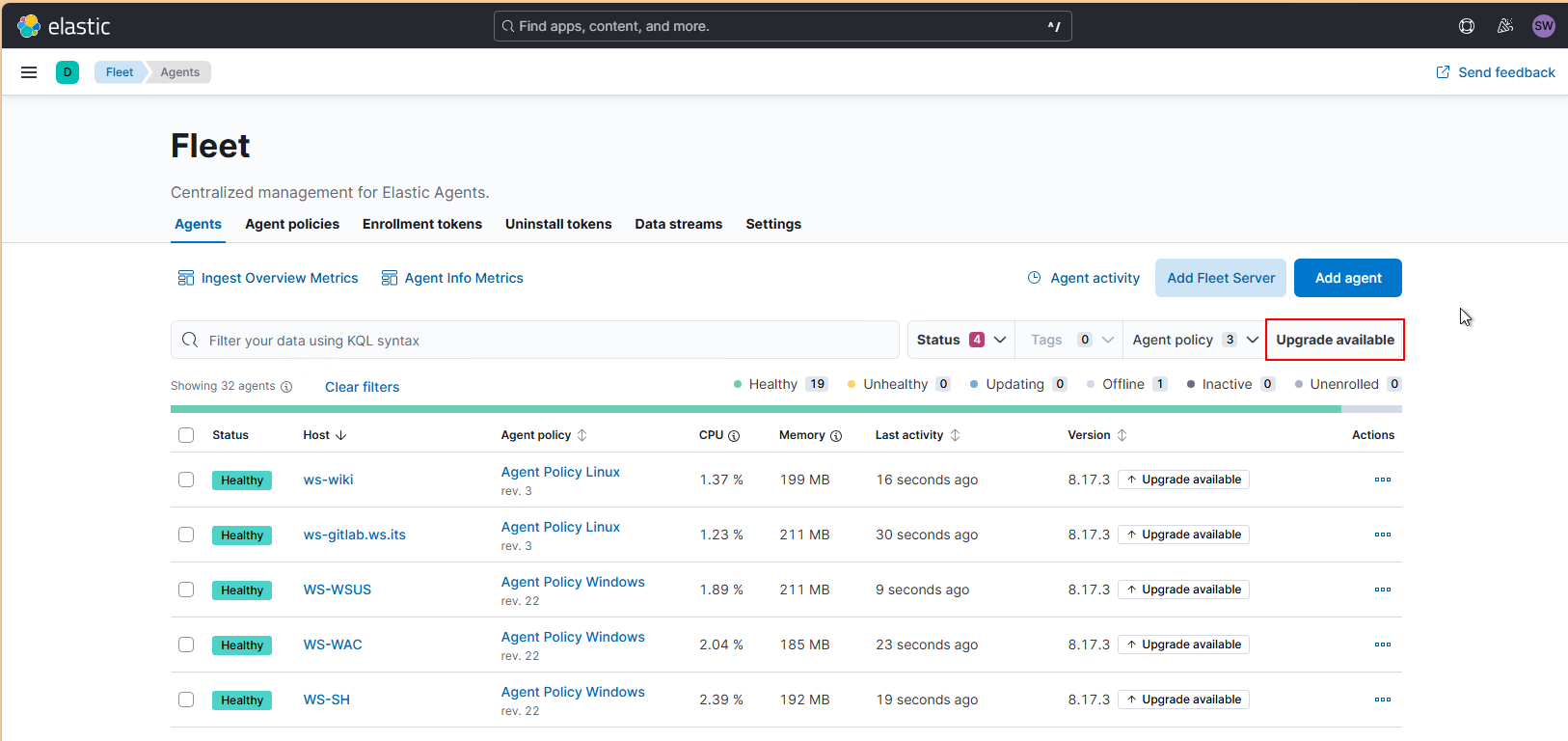Check the ws-wiki agent row

pyautogui.click(x=186, y=480)
